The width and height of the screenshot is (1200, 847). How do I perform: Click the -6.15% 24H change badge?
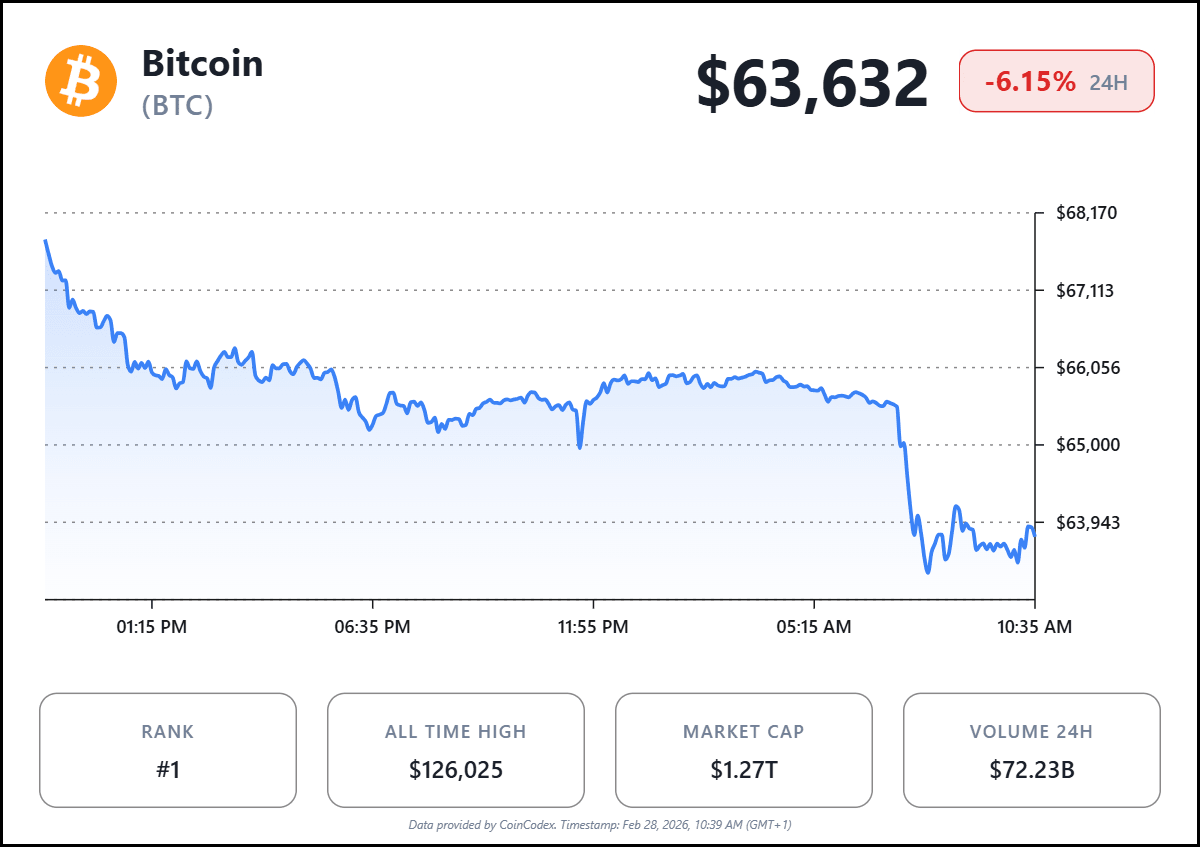coord(1056,82)
